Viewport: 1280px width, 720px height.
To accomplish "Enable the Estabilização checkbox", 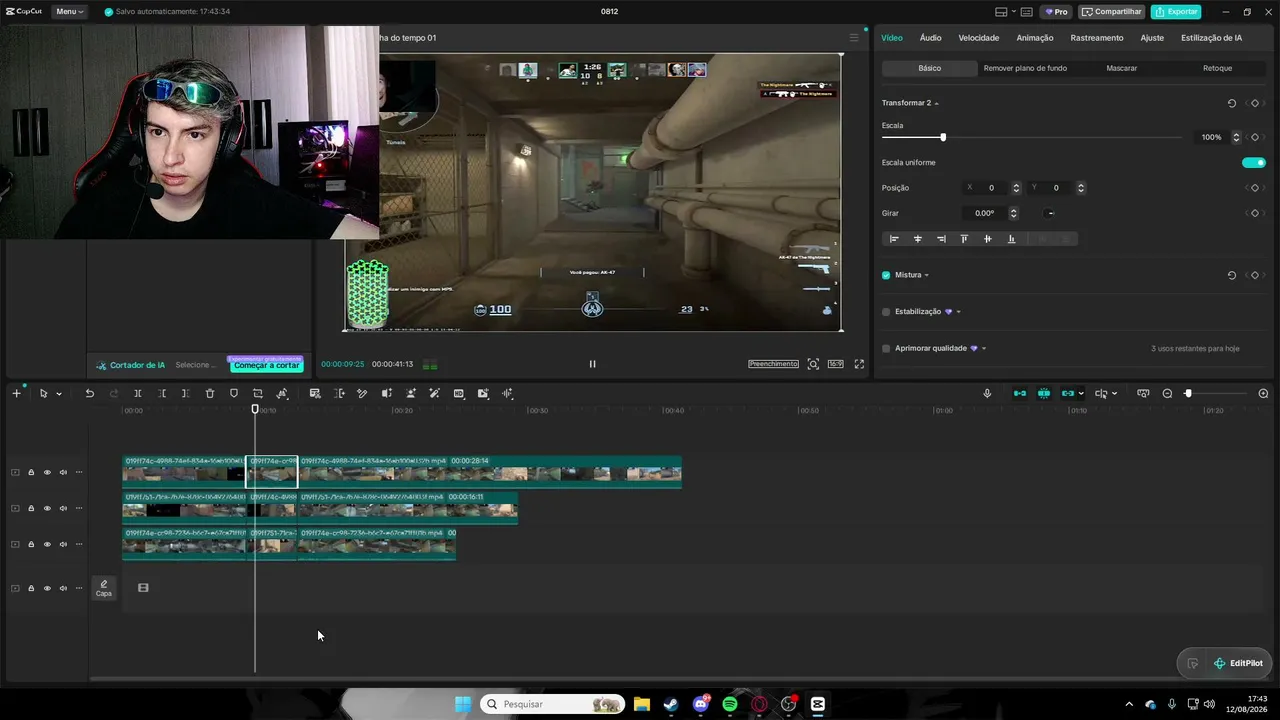I will click(886, 312).
